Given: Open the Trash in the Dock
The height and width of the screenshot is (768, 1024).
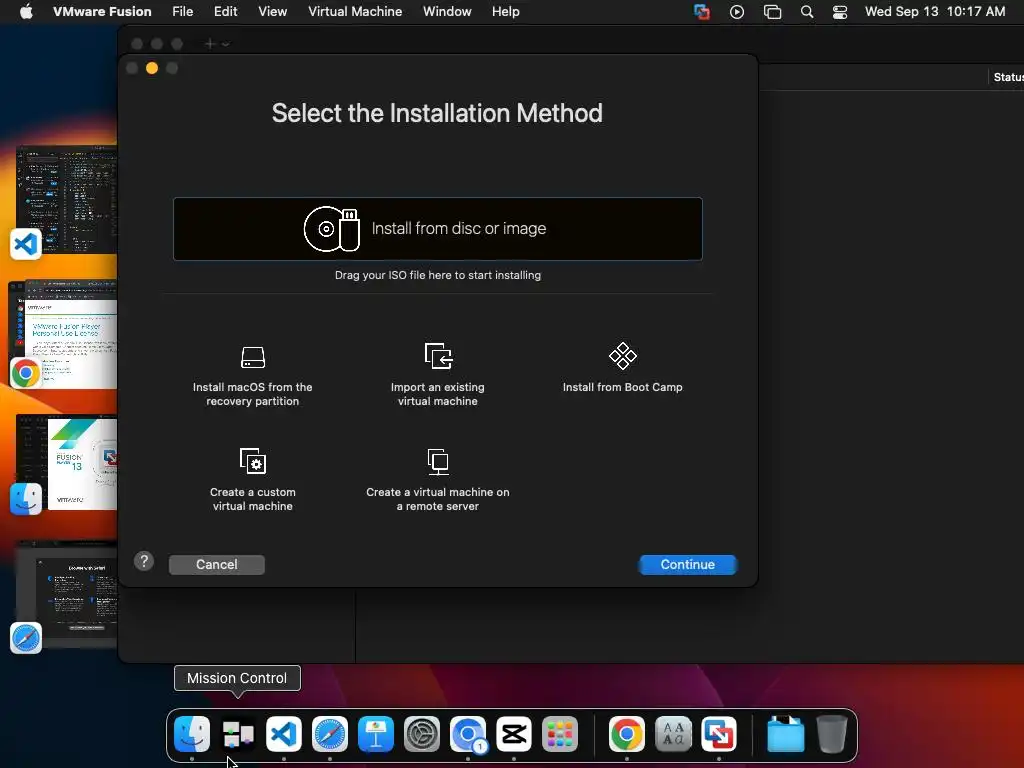Looking at the screenshot, I should tap(832, 734).
